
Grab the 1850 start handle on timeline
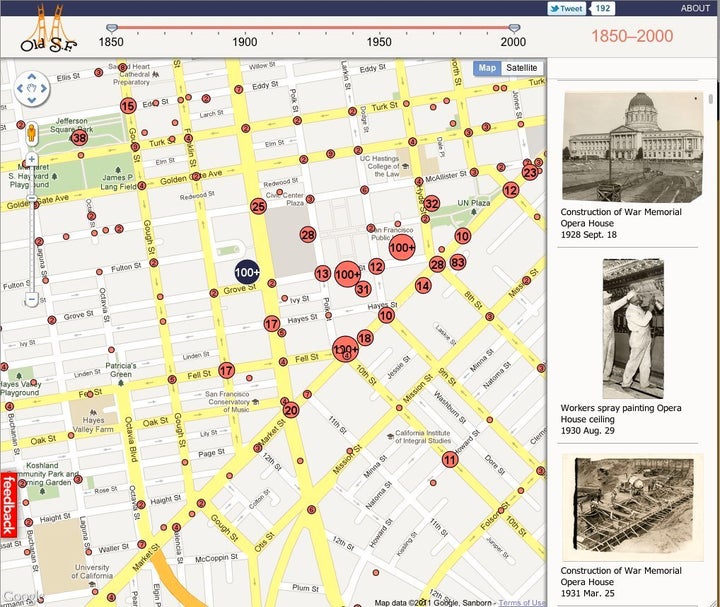(x=112, y=28)
